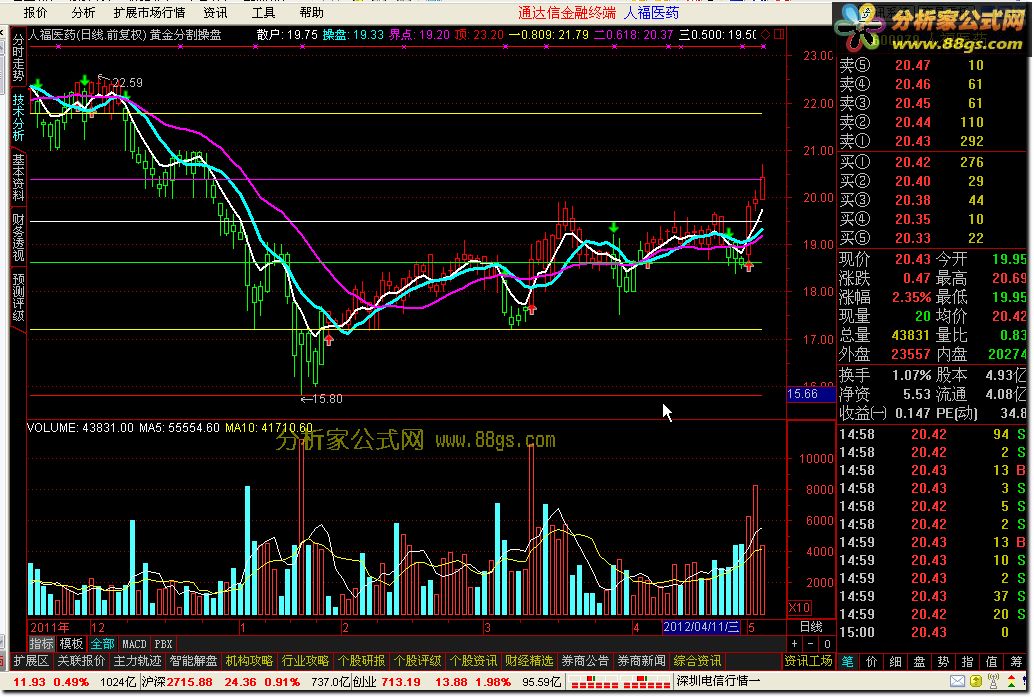Open the 智能解盘 bottom tab

tap(193, 661)
